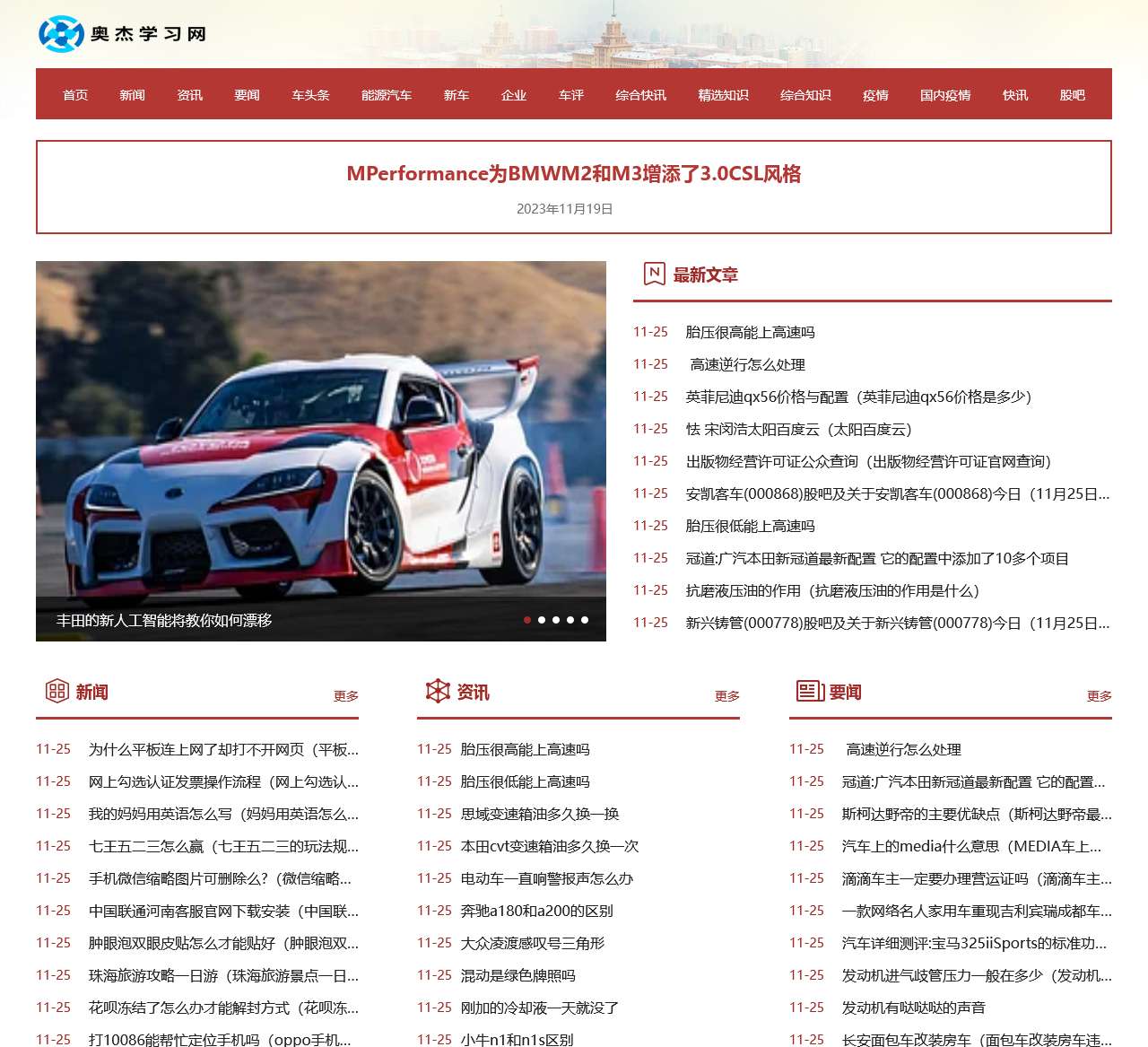This screenshot has width=1148, height=1047.
Task: Open 斯柯达野帝的主要优缺点 article
Action: point(977,814)
